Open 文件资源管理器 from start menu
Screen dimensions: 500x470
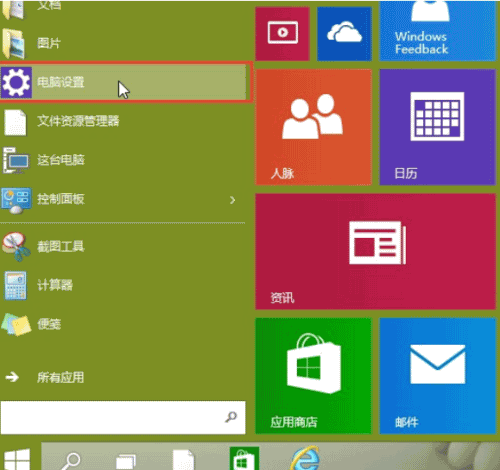point(123,121)
